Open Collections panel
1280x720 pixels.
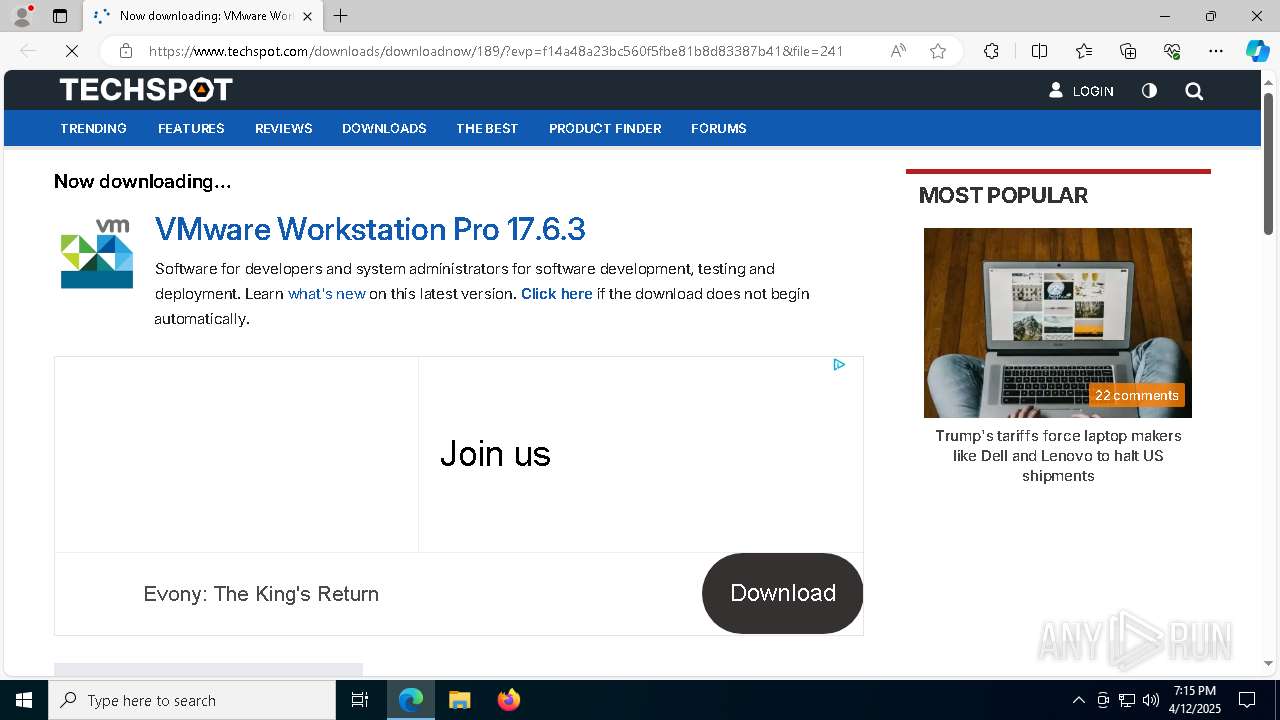pos(1128,51)
